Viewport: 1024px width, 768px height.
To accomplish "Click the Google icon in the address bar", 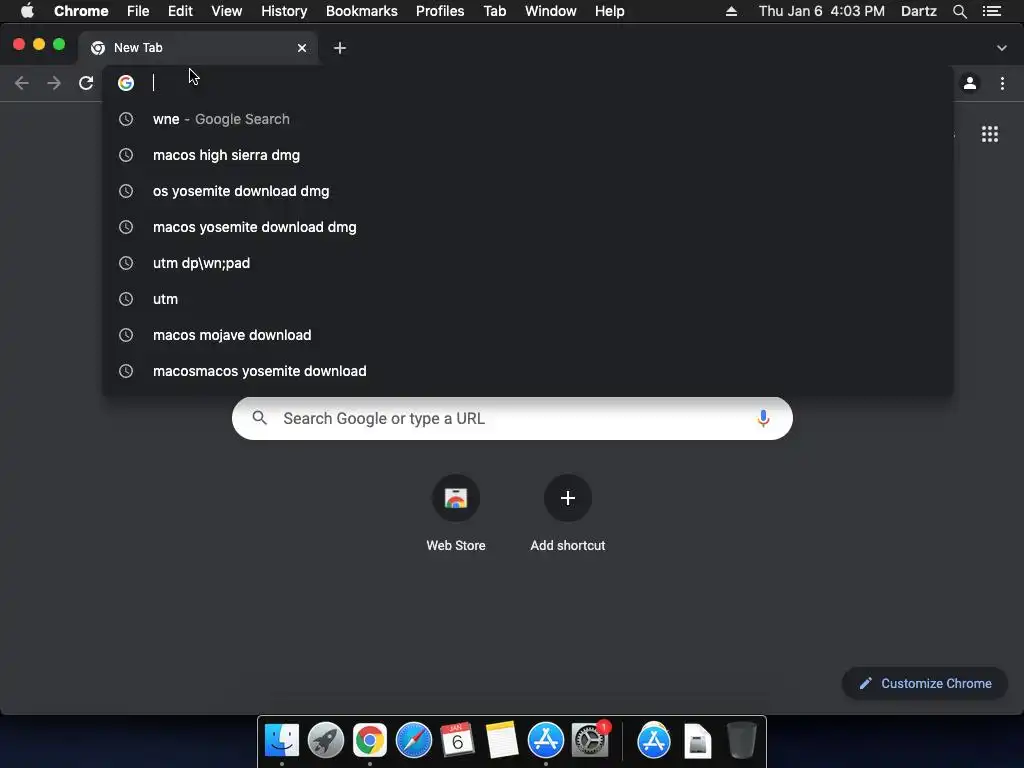I will pos(126,83).
